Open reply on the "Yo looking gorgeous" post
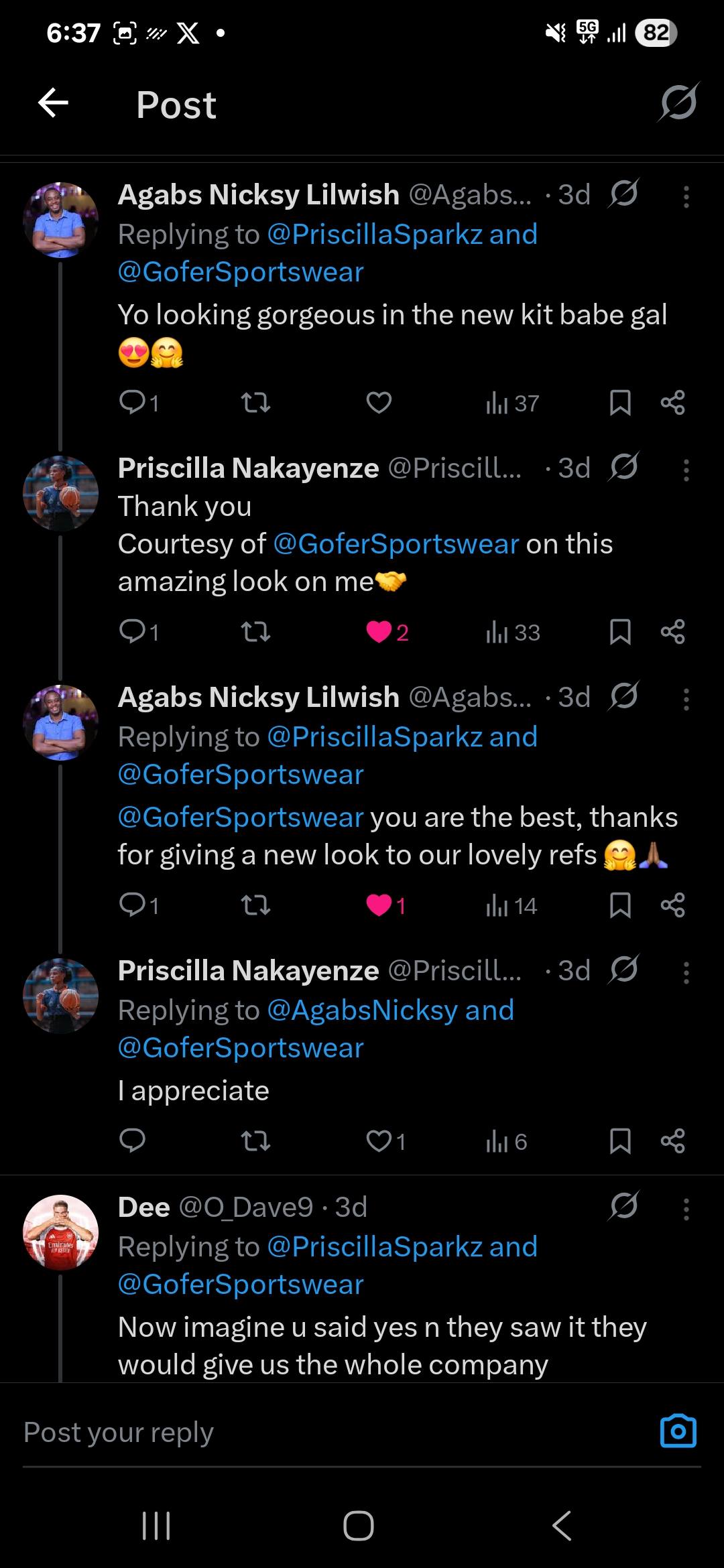The image size is (724, 1568). tap(133, 402)
